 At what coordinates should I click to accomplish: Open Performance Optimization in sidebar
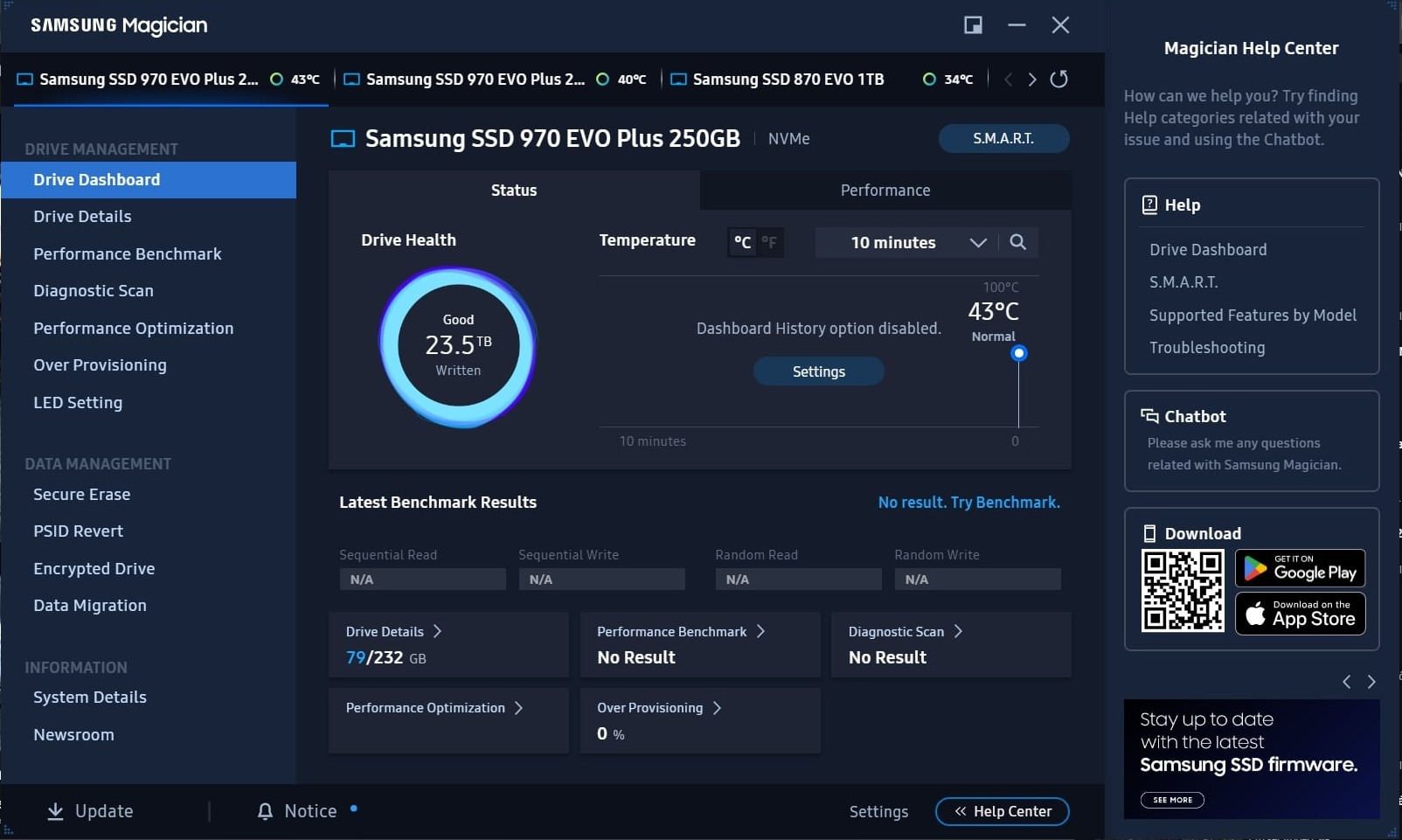coord(134,329)
